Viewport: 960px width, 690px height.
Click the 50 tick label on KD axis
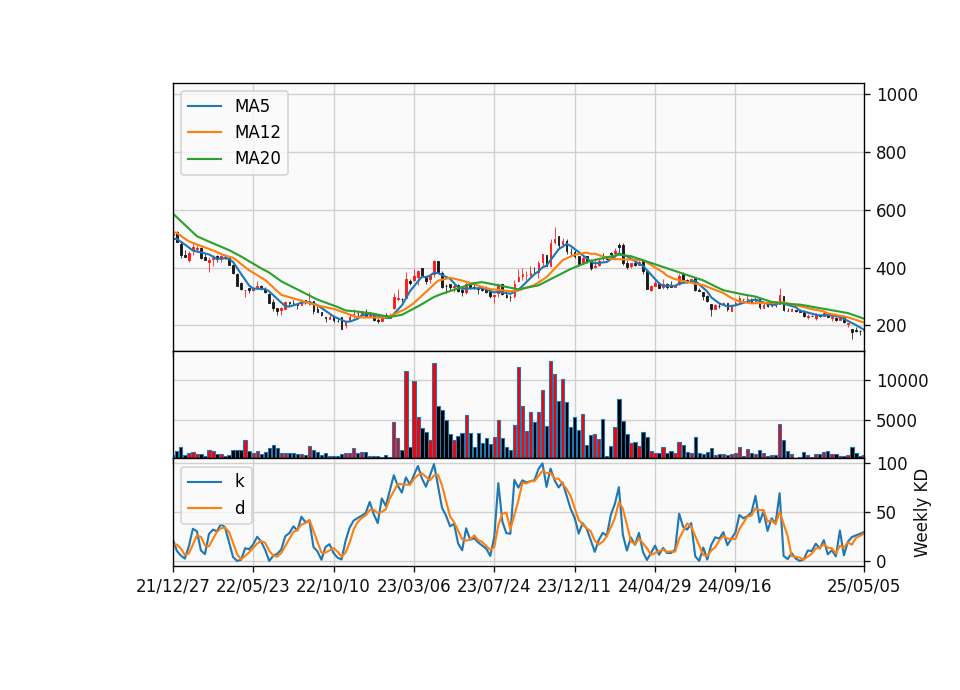click(x=887, y=513)
